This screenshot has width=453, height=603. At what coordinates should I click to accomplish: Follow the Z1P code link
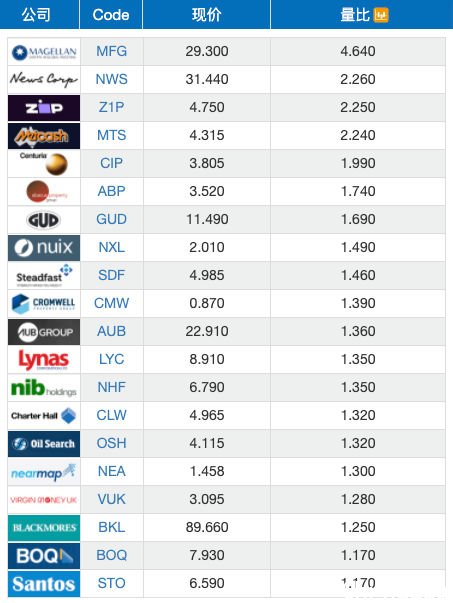point(112,107)
